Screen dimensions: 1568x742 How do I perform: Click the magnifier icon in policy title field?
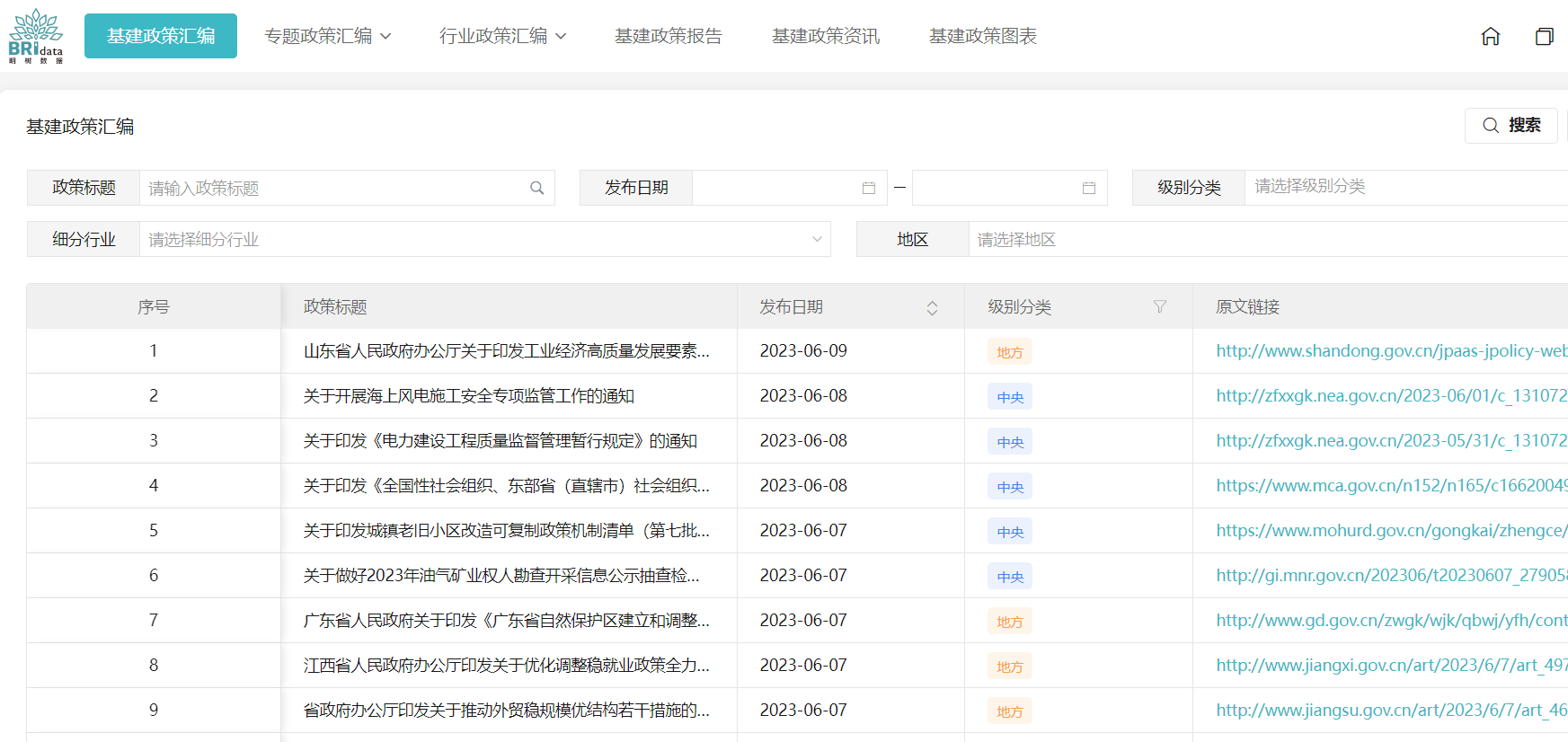point(537,188)
